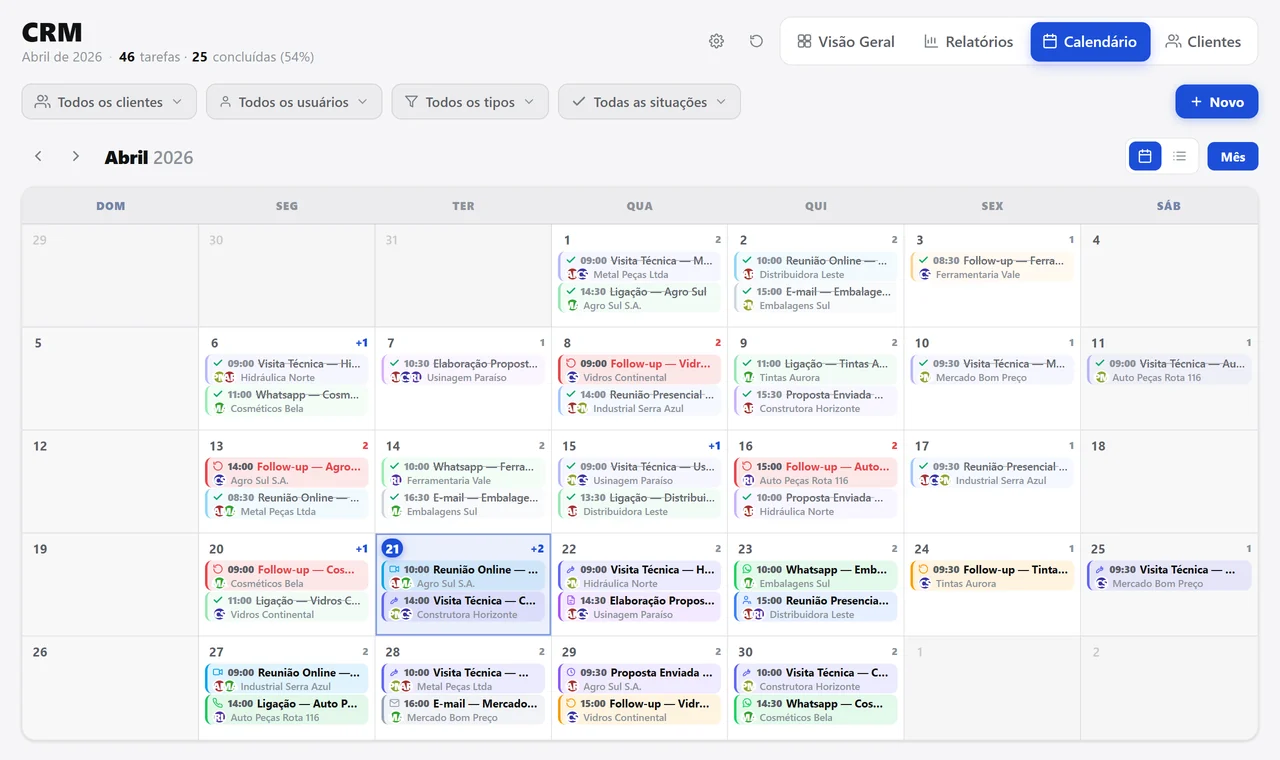
Task: Click checkmark on 14:00 Reunião Presencial day 8
Action: [x=571, y=395]
